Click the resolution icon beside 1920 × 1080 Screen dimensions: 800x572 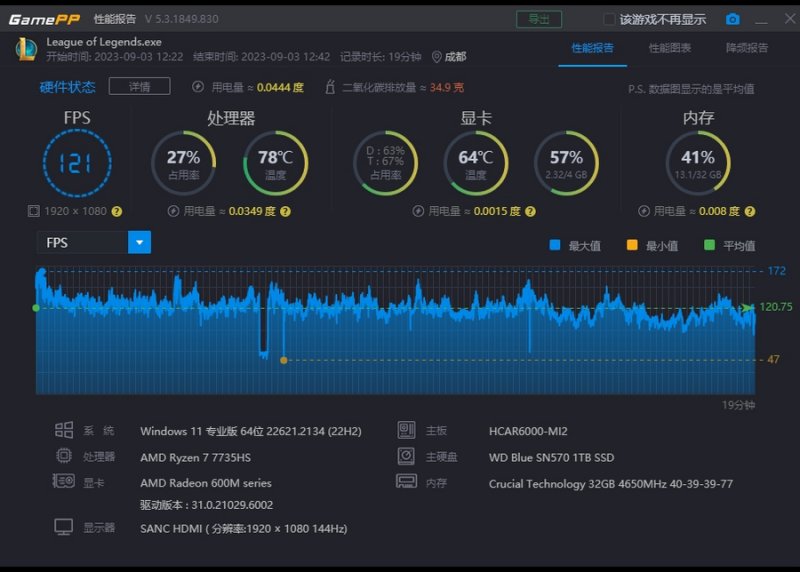point(34,211)
